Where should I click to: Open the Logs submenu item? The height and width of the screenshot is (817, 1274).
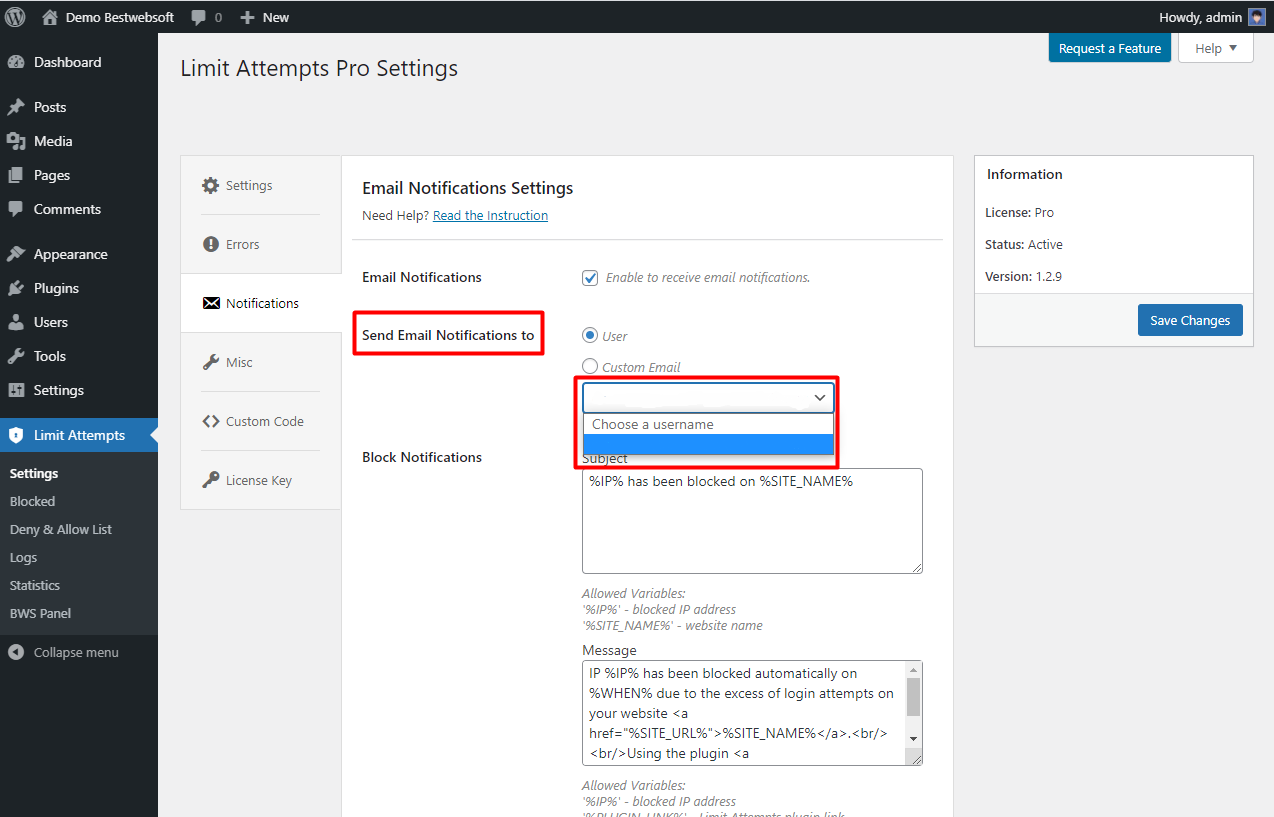[23, 557]
